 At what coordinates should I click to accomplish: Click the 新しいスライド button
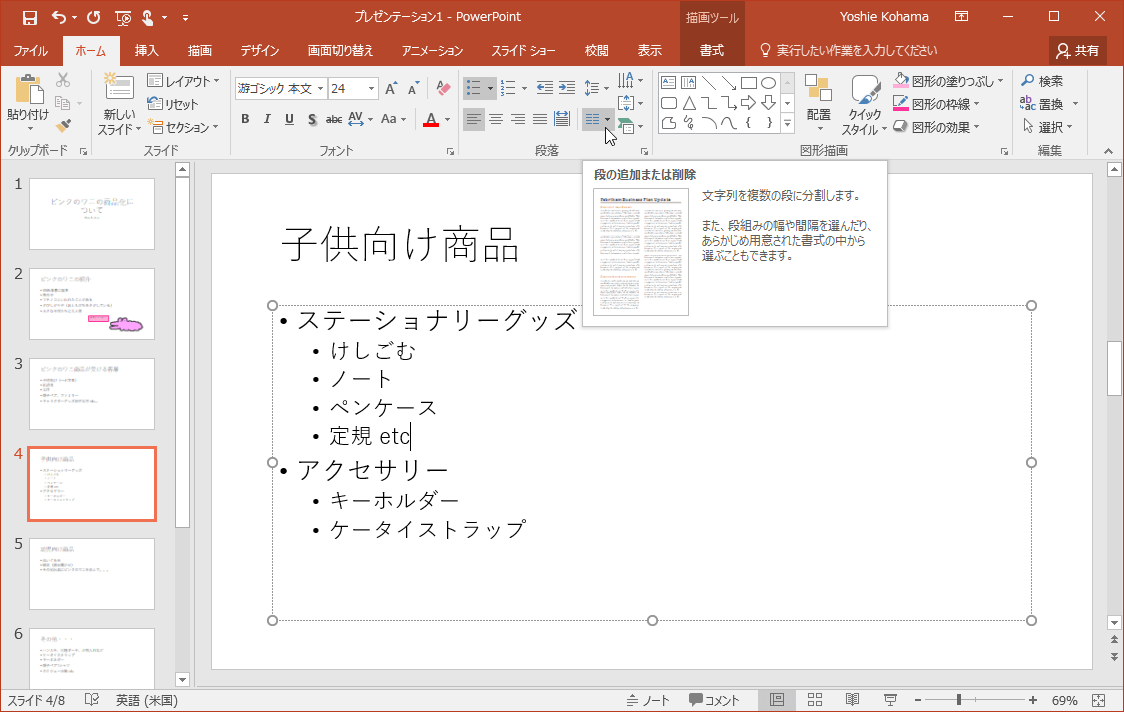click(x=120, y=100)
